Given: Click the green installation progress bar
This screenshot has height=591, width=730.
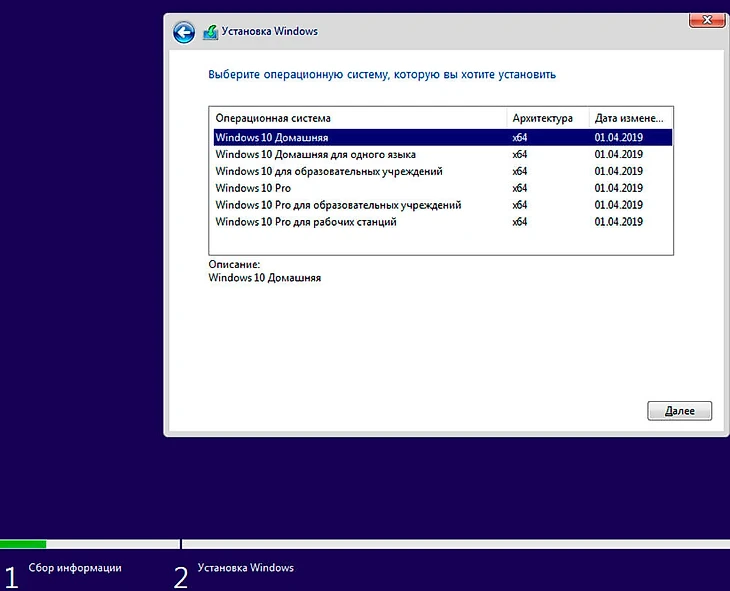Looking at the screenshot, I should pos(23,544).
